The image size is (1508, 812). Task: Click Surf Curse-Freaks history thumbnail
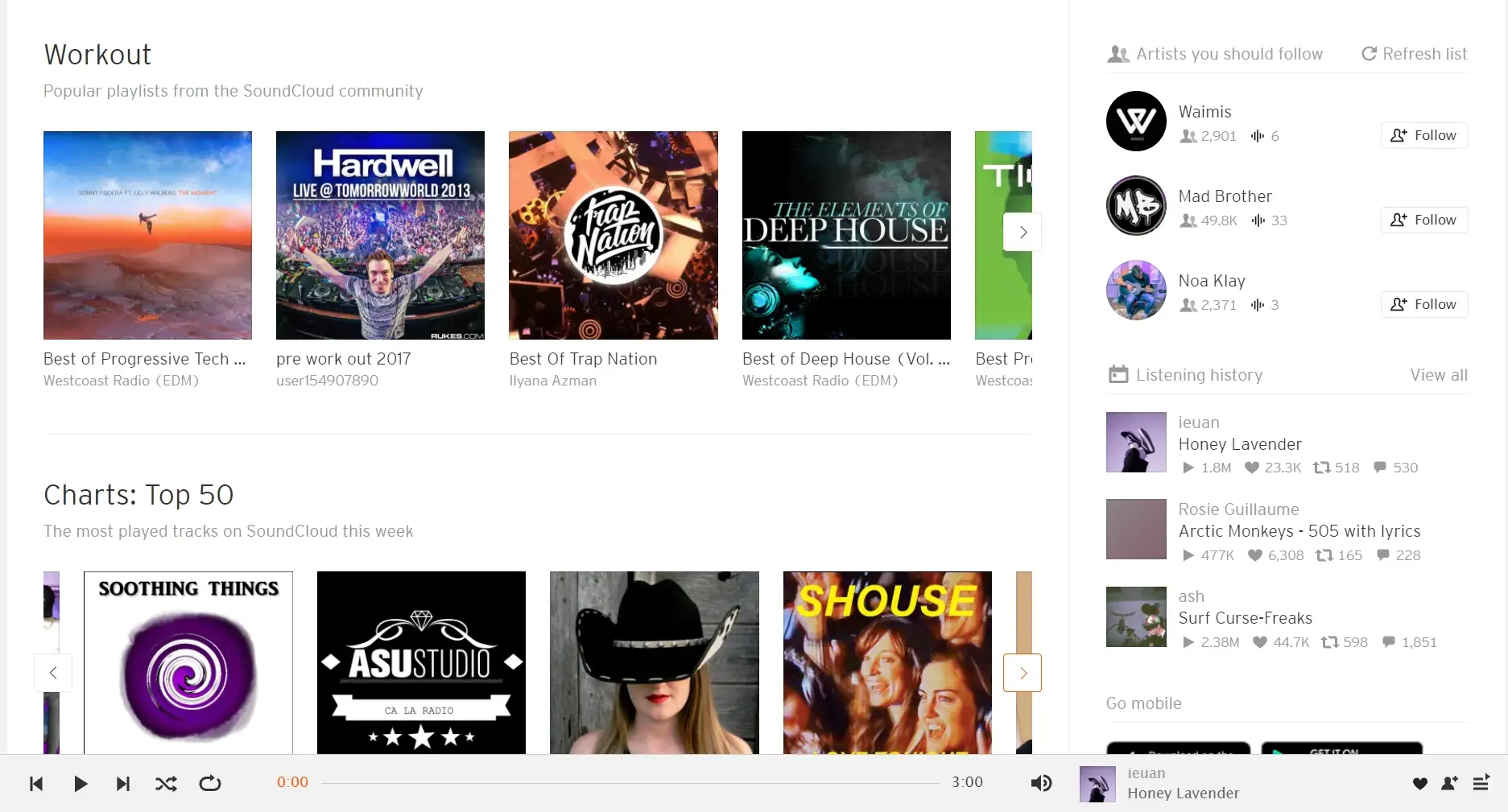click(x=1136, y=616)
